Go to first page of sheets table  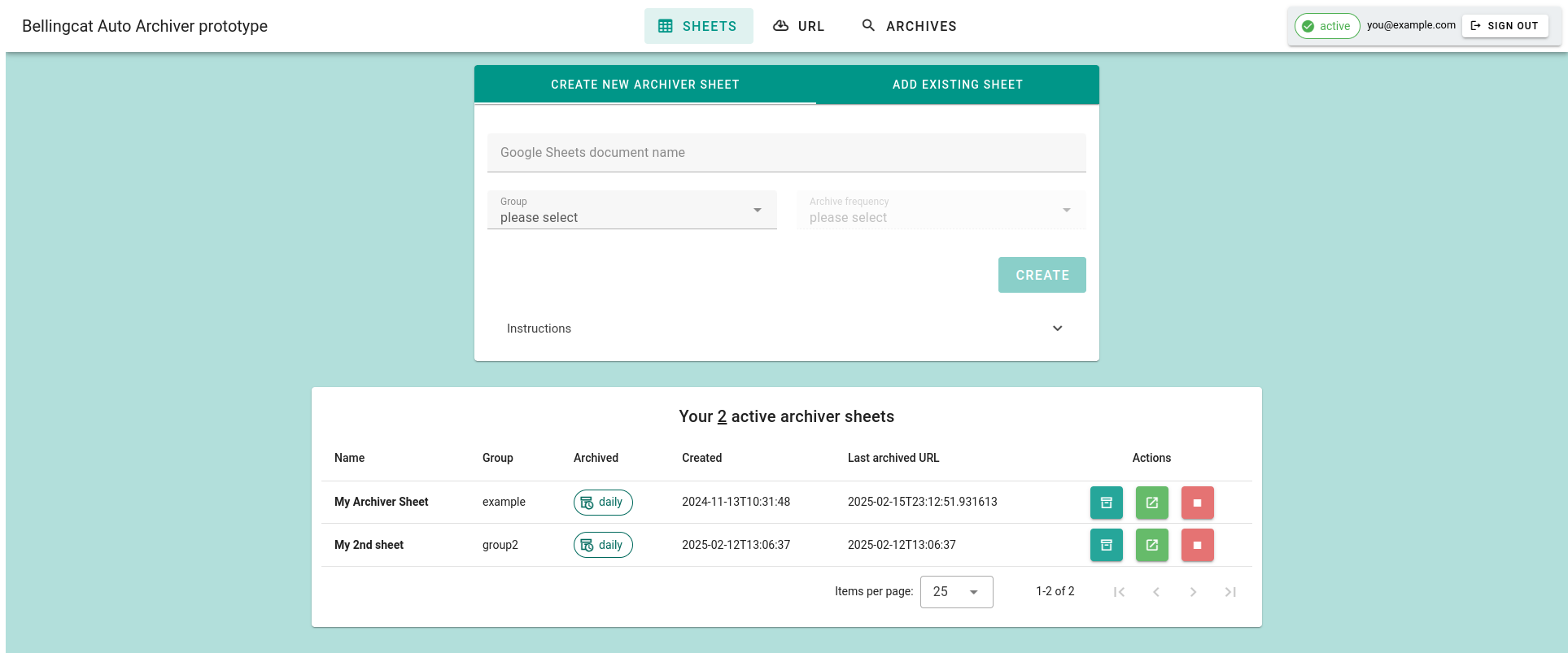[x=1119, y=592]
